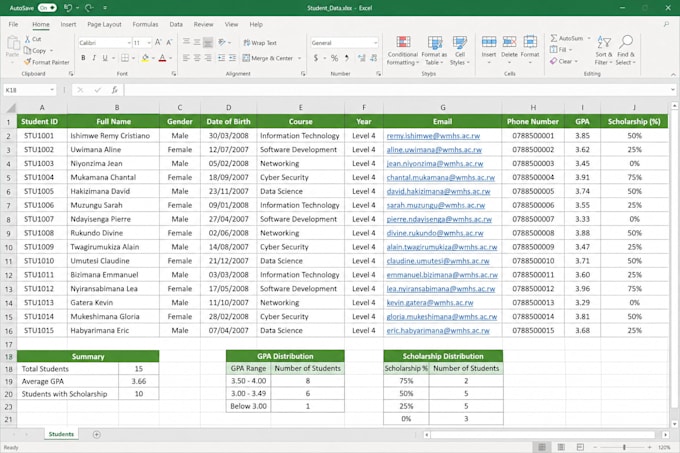Switch to the Formulas tab
This screenshot has height=453, width=680.
[x=145, y=24]
